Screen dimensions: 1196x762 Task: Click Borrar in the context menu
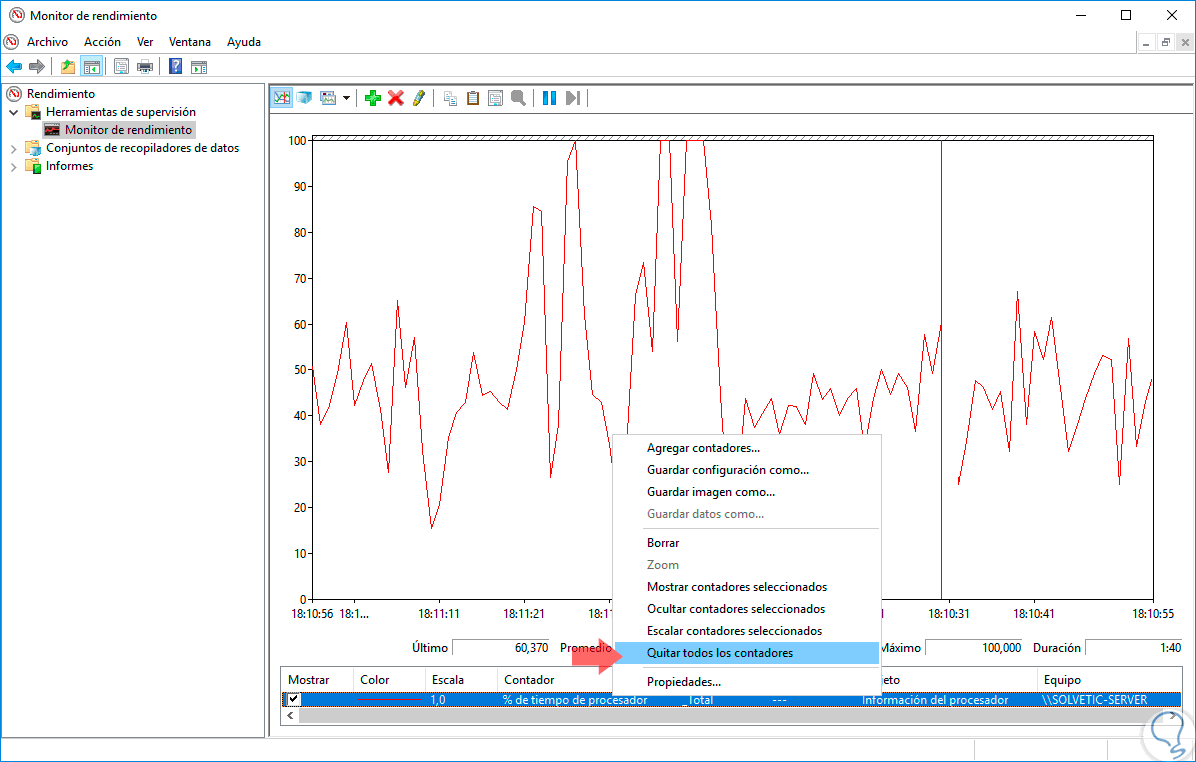point(747,542)
